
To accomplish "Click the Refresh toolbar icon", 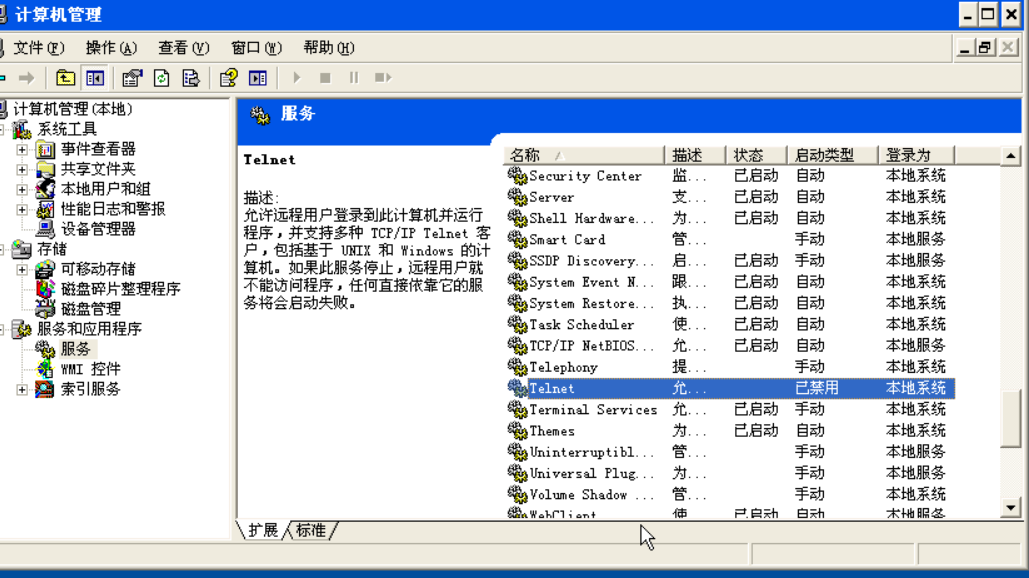I will (x=161, y=78).
